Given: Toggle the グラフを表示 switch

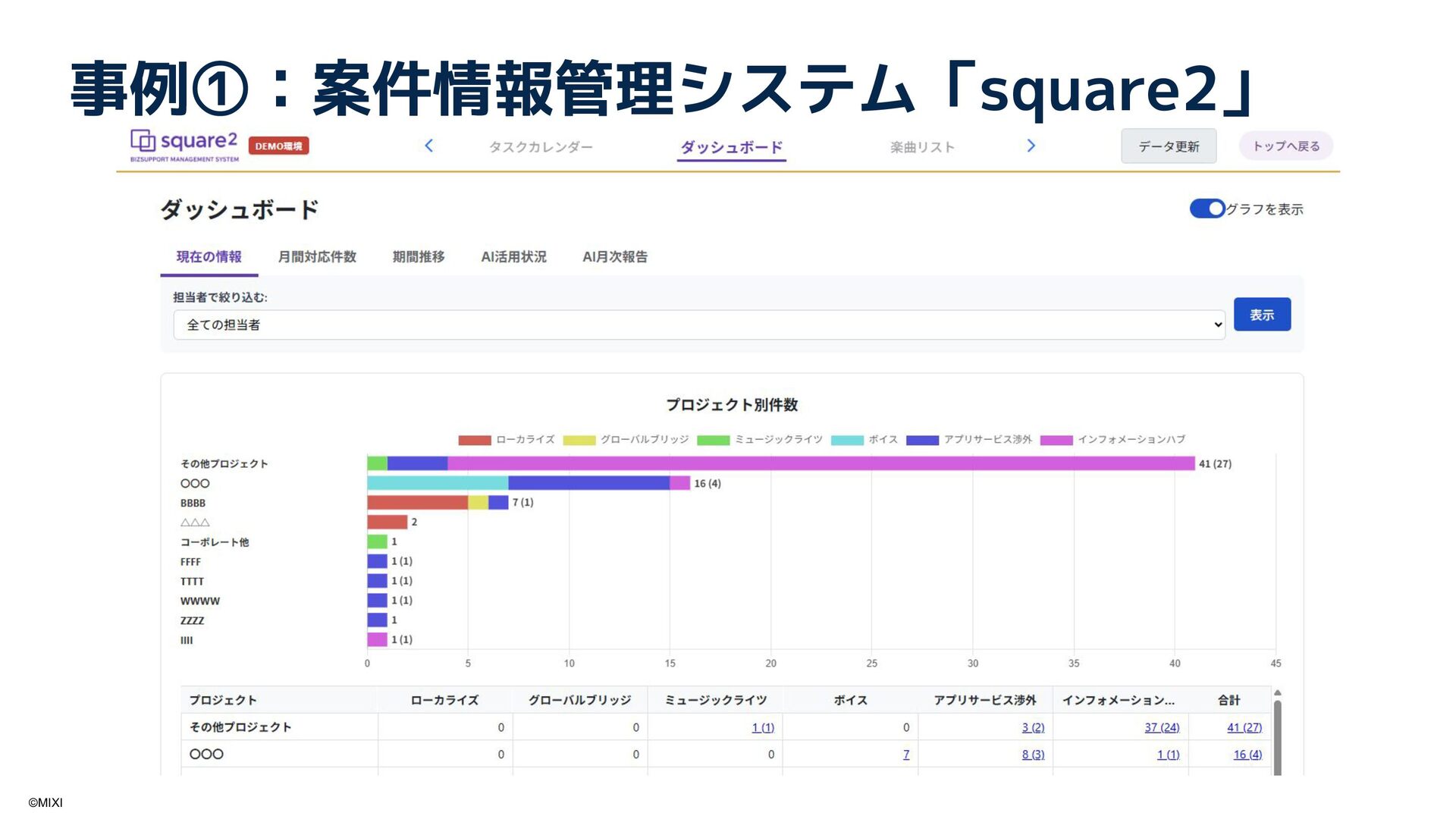Looking at the screenshot, I should (x=1207, y=209).
